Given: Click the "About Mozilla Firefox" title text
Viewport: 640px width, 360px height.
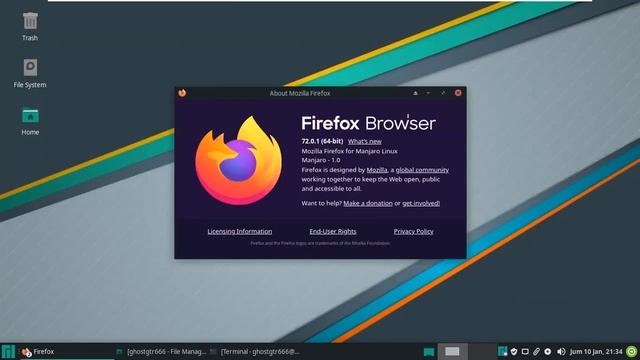Looking at the screenshot, I should 300,93.
